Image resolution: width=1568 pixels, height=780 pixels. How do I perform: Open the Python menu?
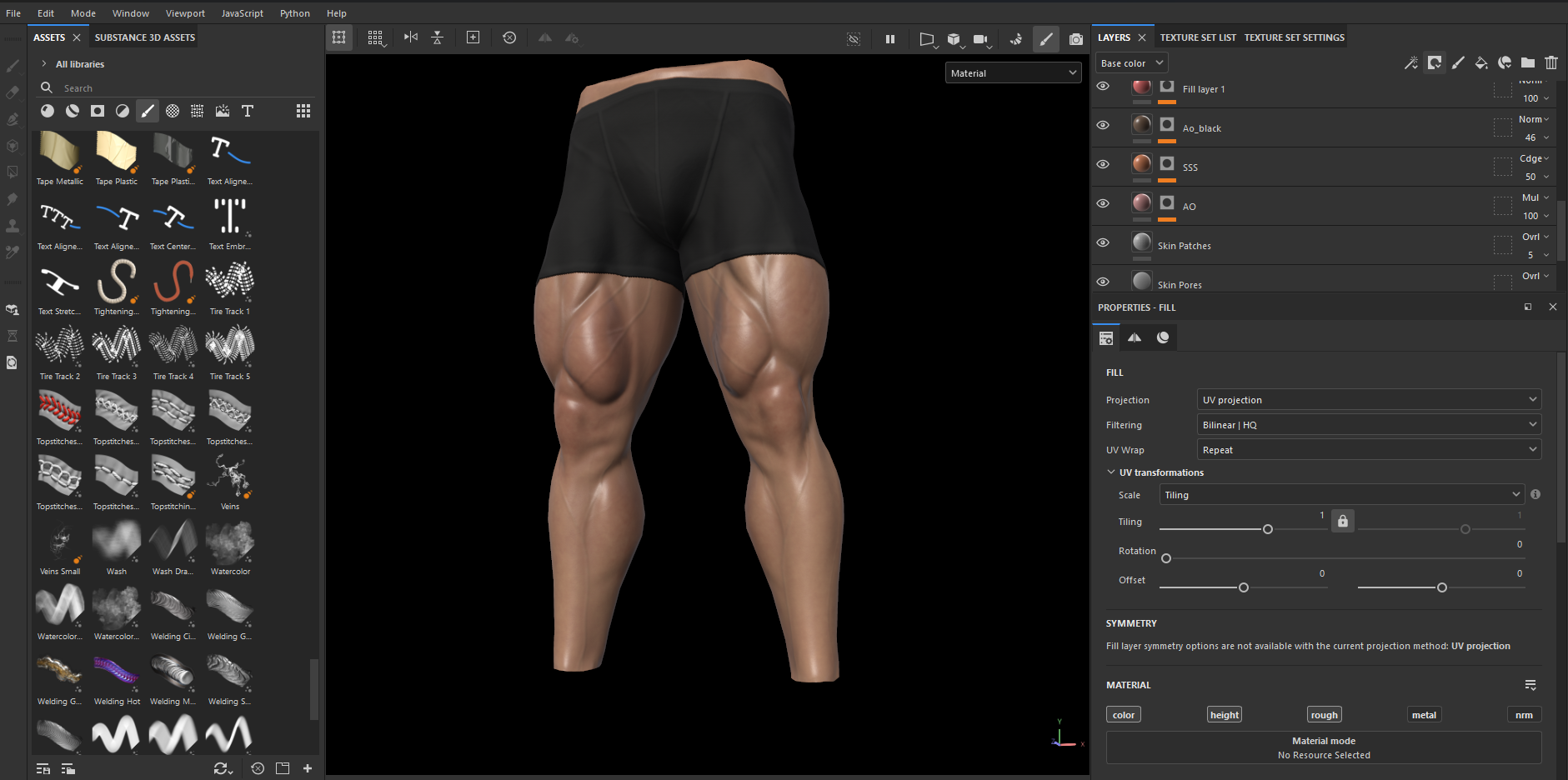(294, 13)
